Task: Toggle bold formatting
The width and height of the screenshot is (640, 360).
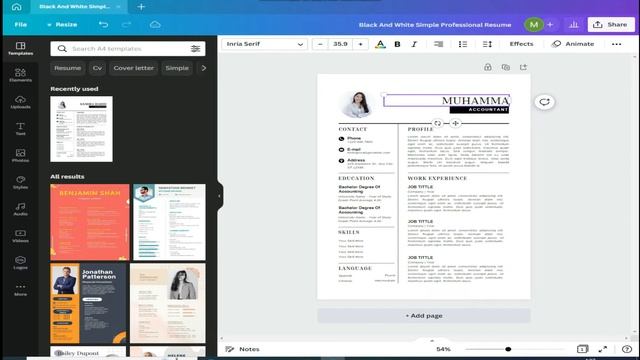Action: (x=397, y=44)
